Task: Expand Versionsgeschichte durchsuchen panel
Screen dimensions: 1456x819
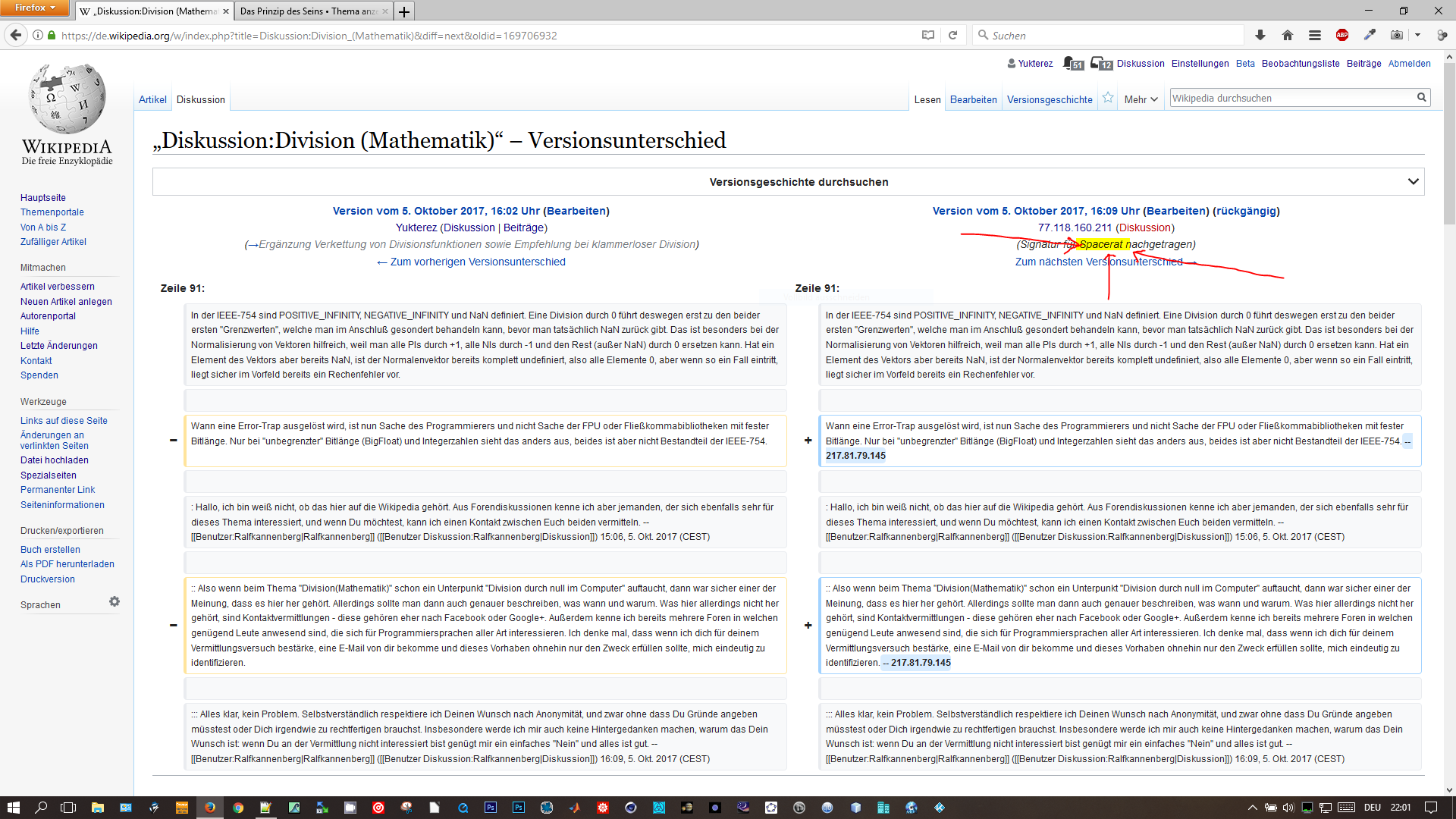Action: pos(1414,181)
